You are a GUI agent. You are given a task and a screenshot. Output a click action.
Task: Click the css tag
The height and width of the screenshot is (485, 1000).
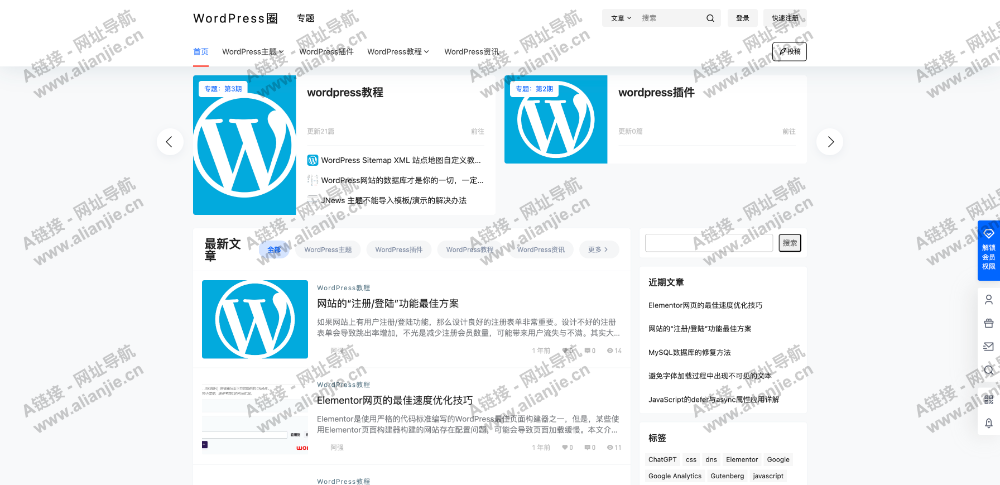(691, 459)
